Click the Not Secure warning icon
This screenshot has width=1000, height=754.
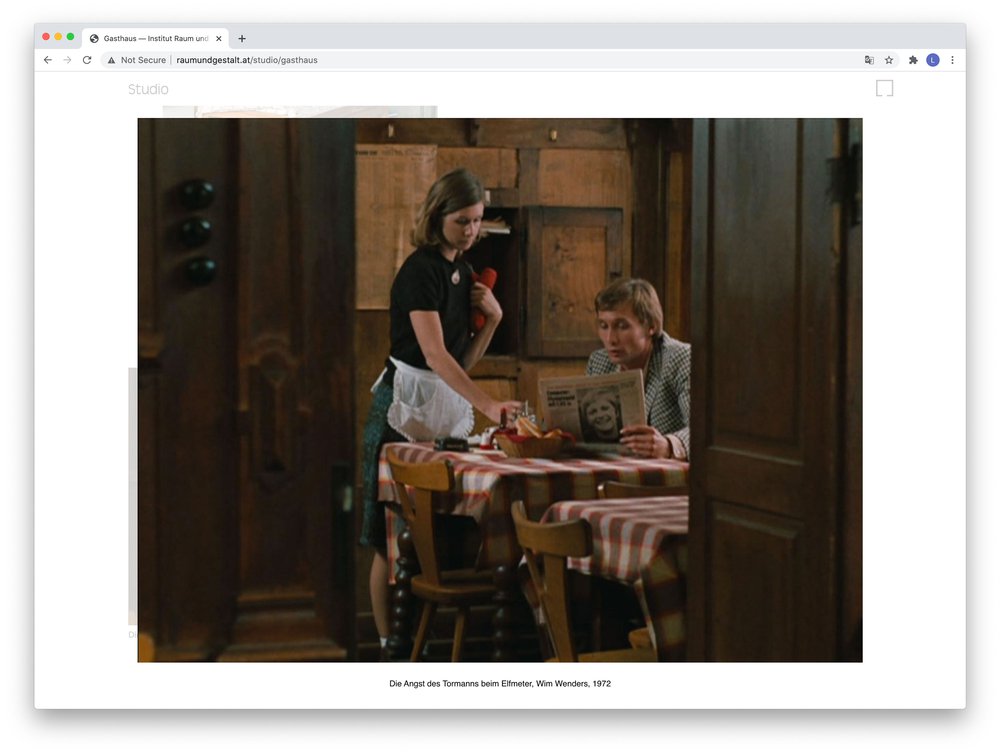pyautogui.click(x=111, y=60)
